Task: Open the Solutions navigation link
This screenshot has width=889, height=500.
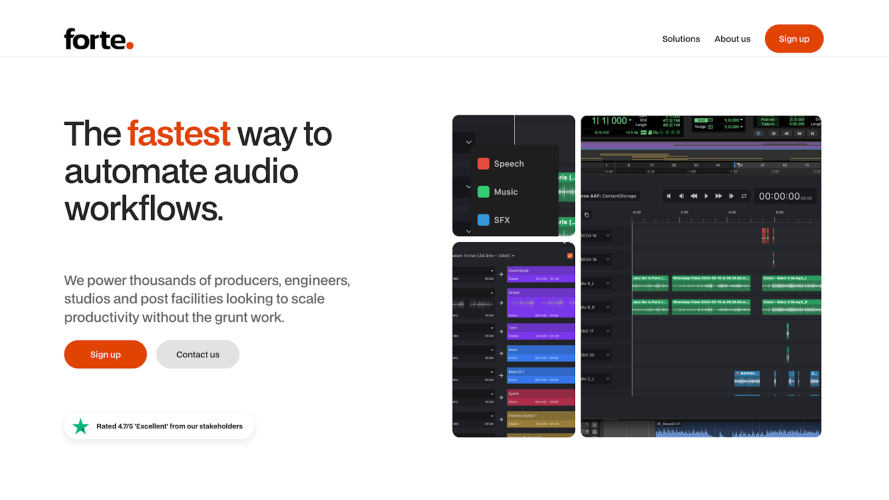Action: (x=681, y=39)
